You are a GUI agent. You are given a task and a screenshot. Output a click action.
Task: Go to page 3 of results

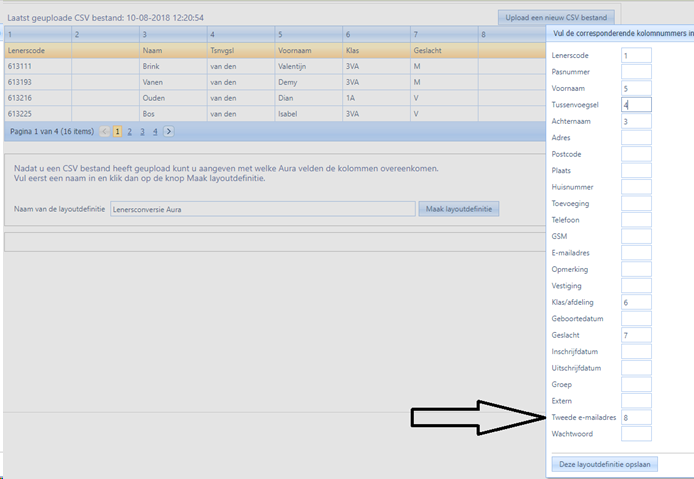pyautogui.click(x=142, y=131)
